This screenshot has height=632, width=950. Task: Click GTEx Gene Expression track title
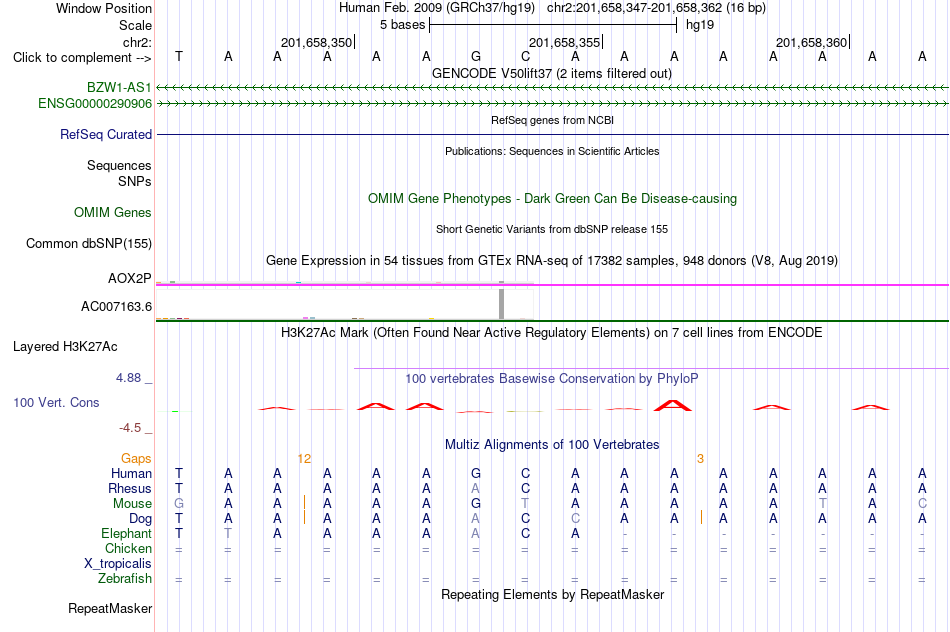point(552,261)
